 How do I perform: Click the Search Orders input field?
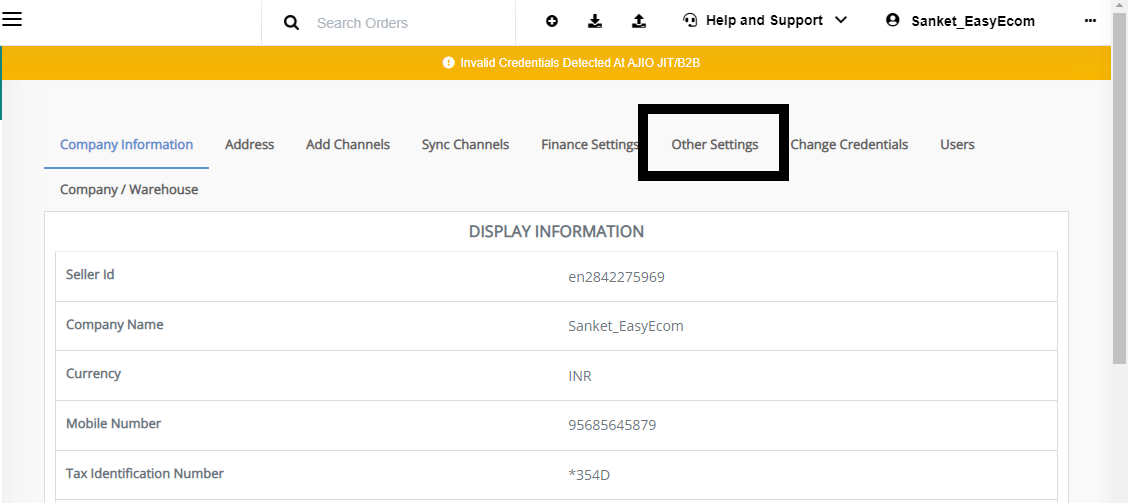click(410, 23)
